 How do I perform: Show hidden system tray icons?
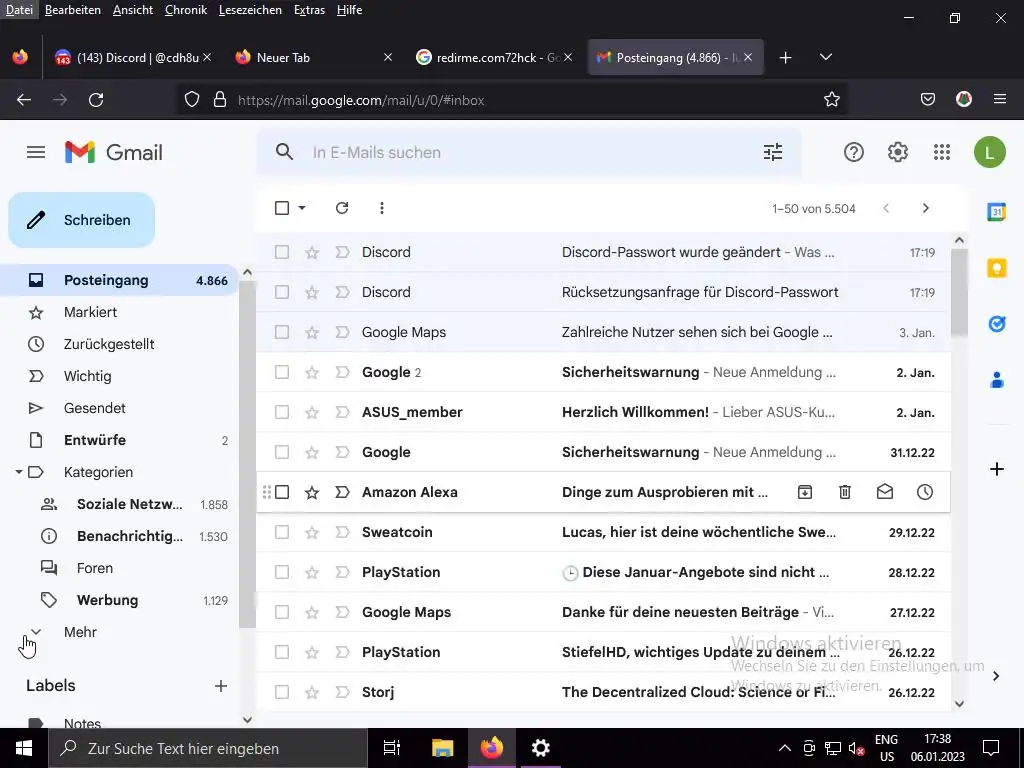(x=784, y=748)
